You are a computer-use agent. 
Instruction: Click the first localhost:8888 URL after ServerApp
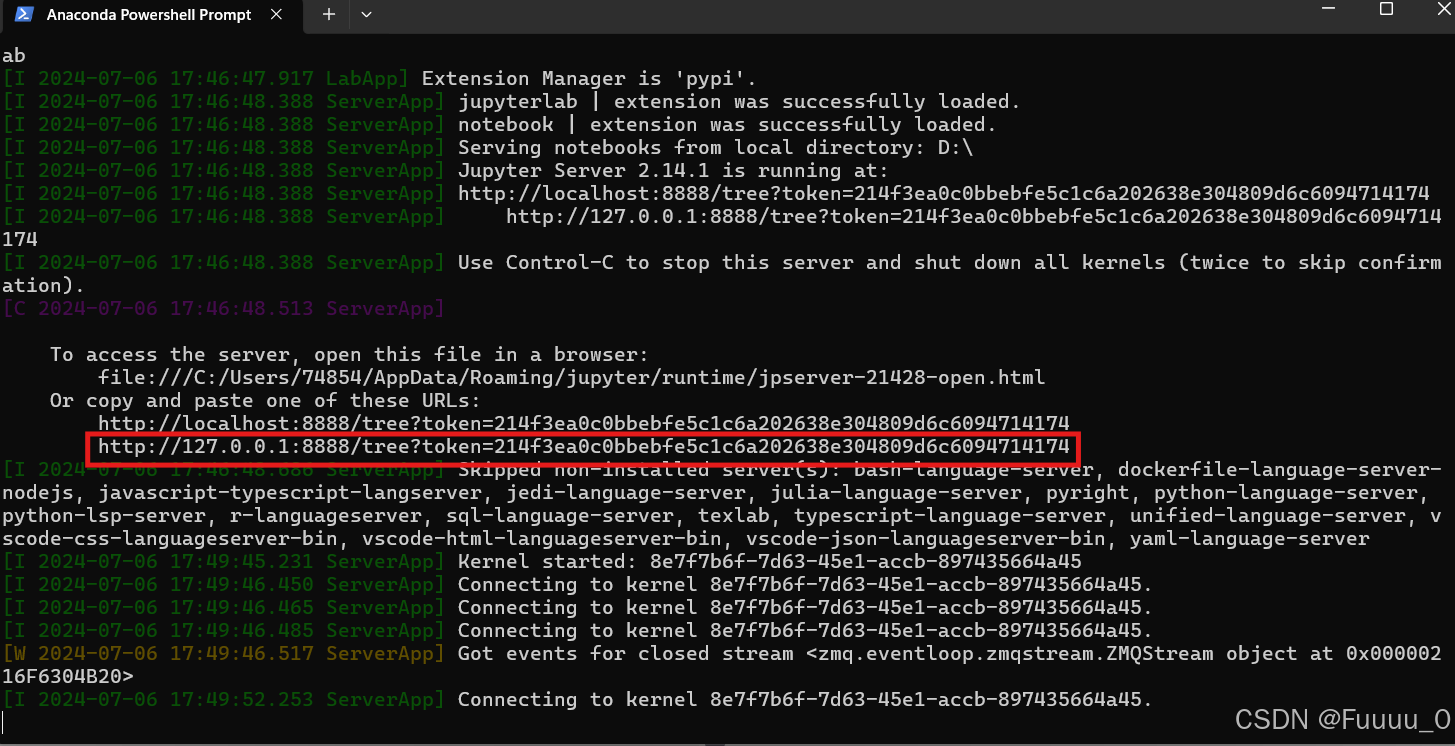click(x=944, y=193)
